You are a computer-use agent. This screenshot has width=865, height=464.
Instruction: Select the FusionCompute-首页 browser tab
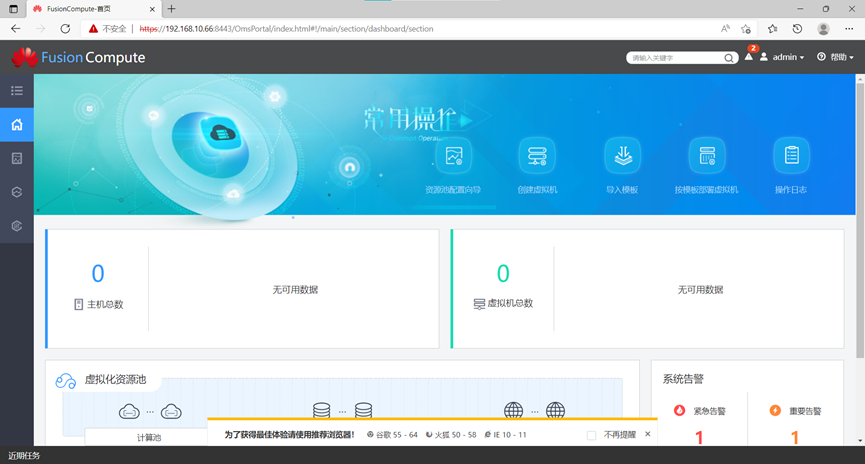[93, 9]
